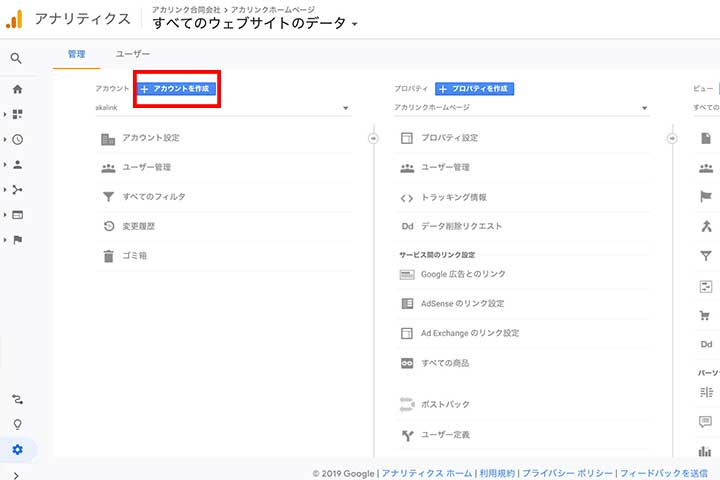The height and width of the screenshot is (480, 720).
Task: Open the akalink account dropdown
Action: click(223, 108)
